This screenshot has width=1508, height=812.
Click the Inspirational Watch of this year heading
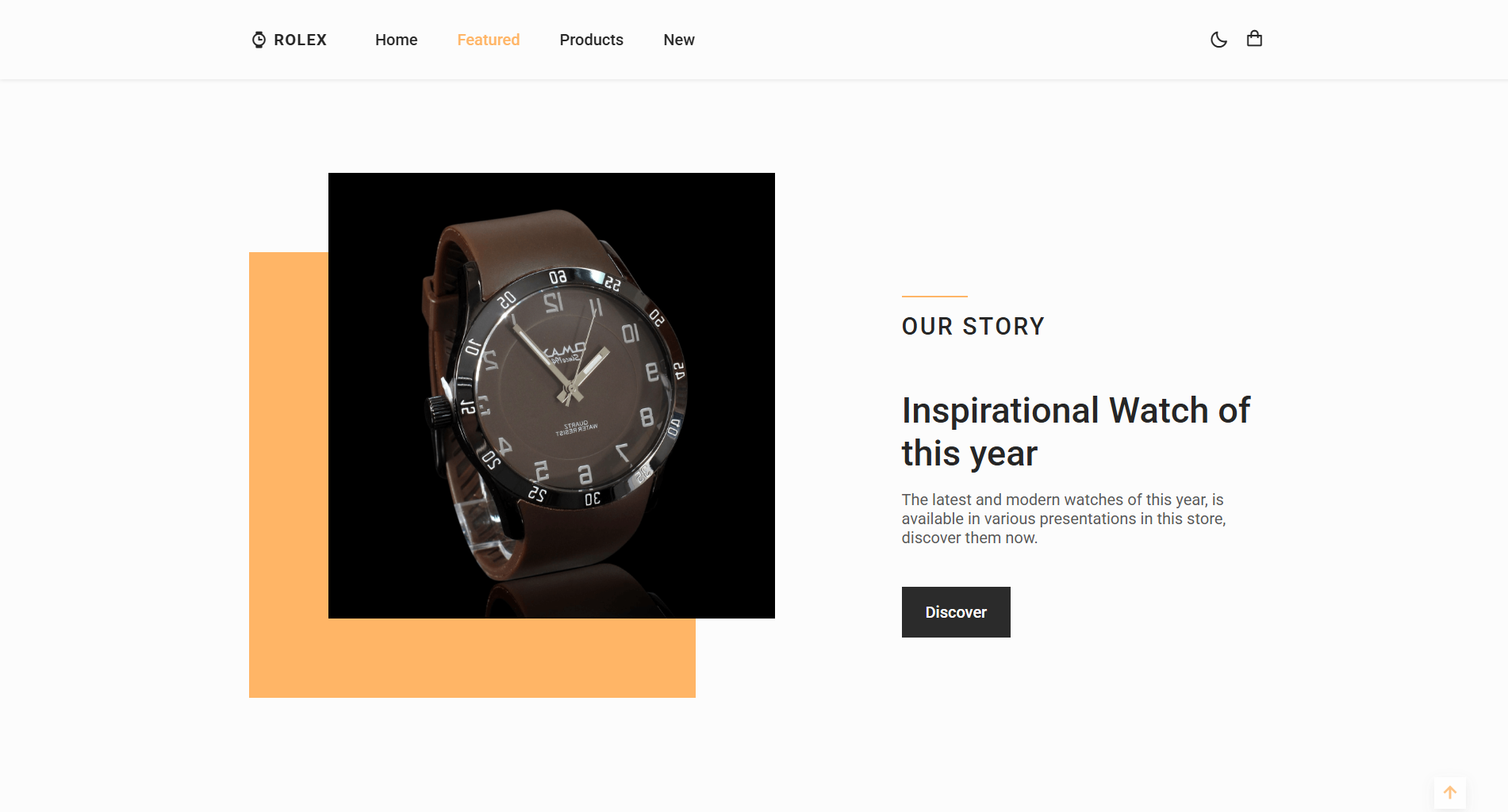(x=1076, y=432)
